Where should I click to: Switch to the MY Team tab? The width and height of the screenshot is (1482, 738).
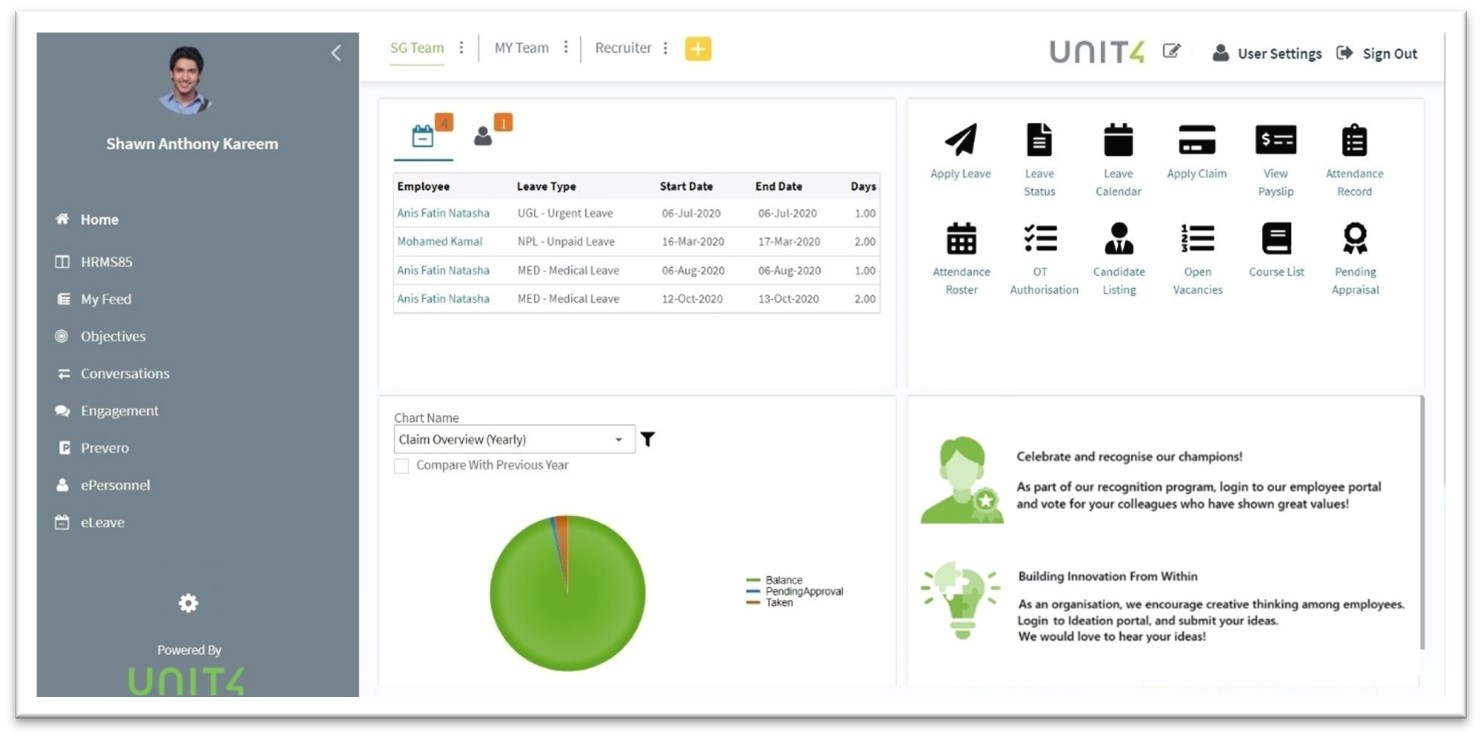pyautogui.click(x=521, y=48)
